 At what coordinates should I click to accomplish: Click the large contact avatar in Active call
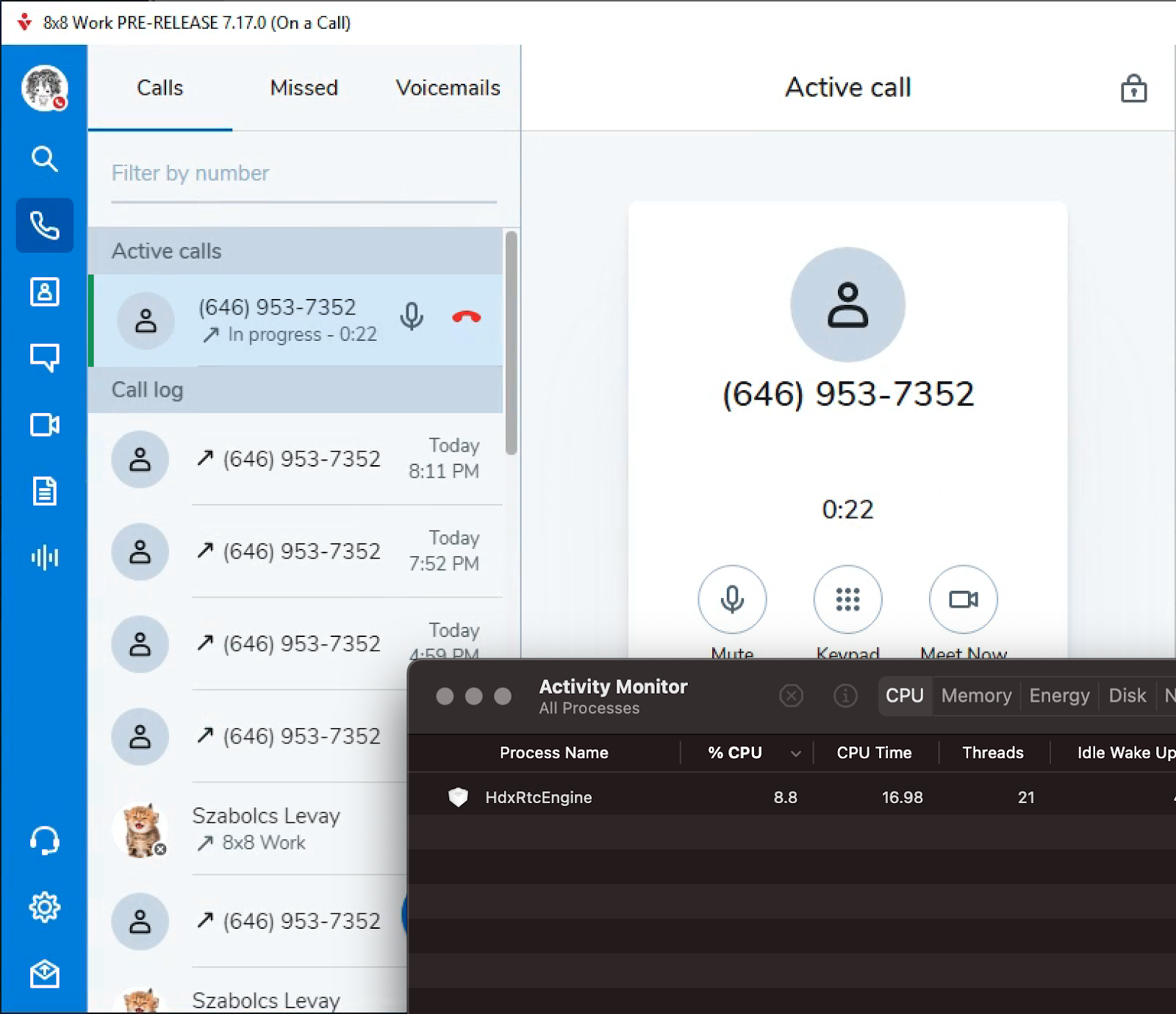(x=847, y=304)
